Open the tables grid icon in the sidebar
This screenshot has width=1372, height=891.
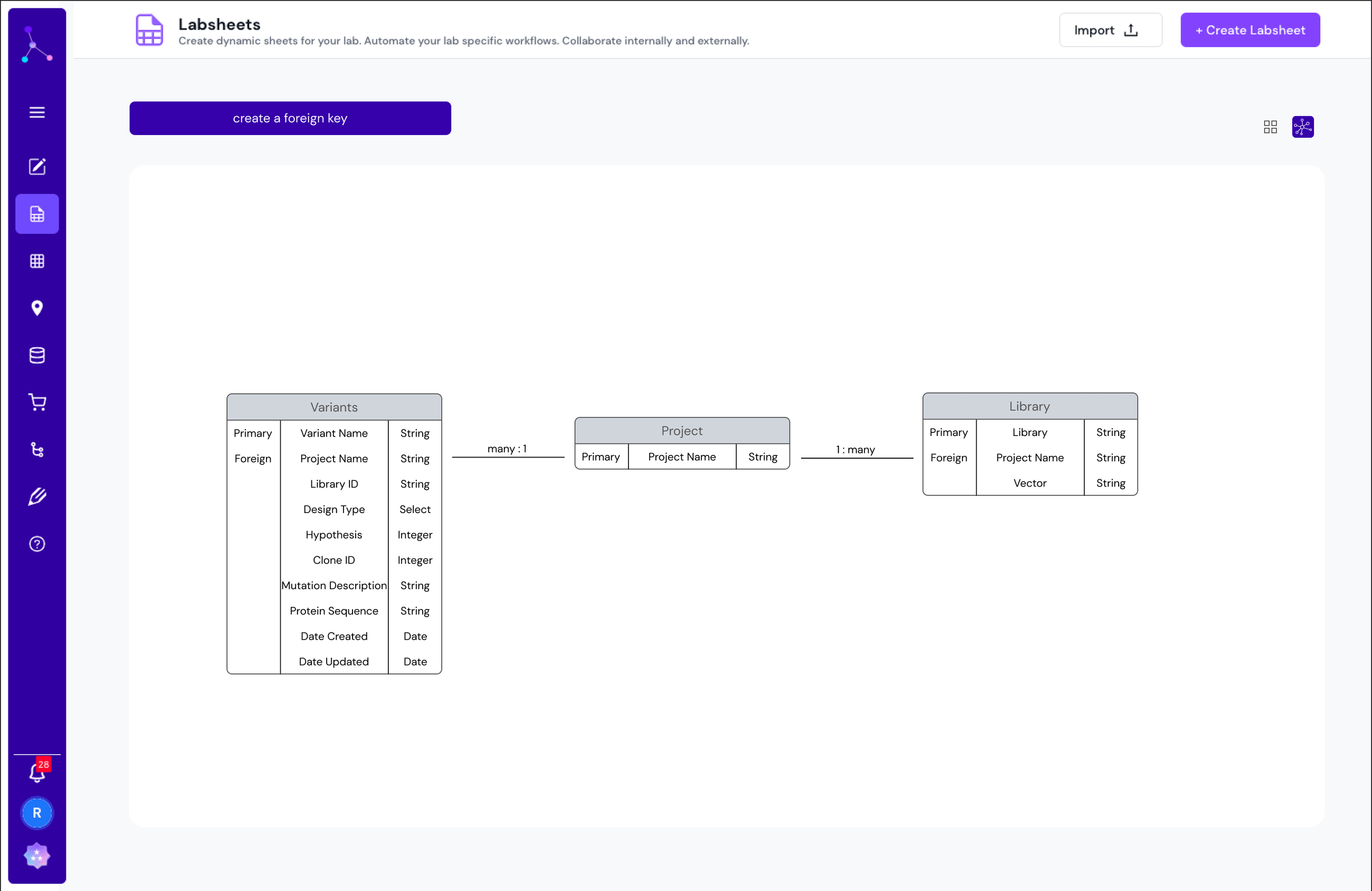(x=37, y=261)
